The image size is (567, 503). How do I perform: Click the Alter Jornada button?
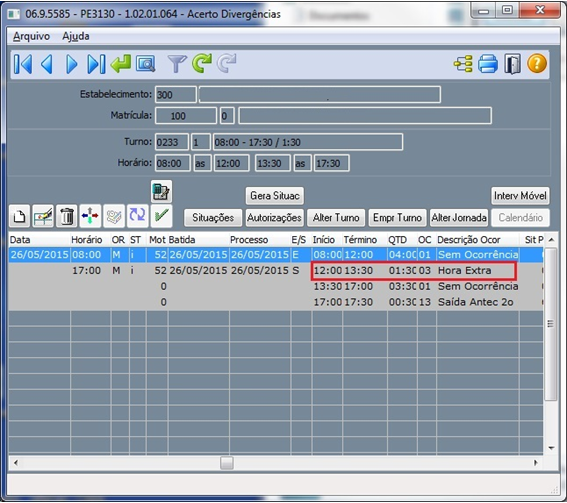[459, 218]
